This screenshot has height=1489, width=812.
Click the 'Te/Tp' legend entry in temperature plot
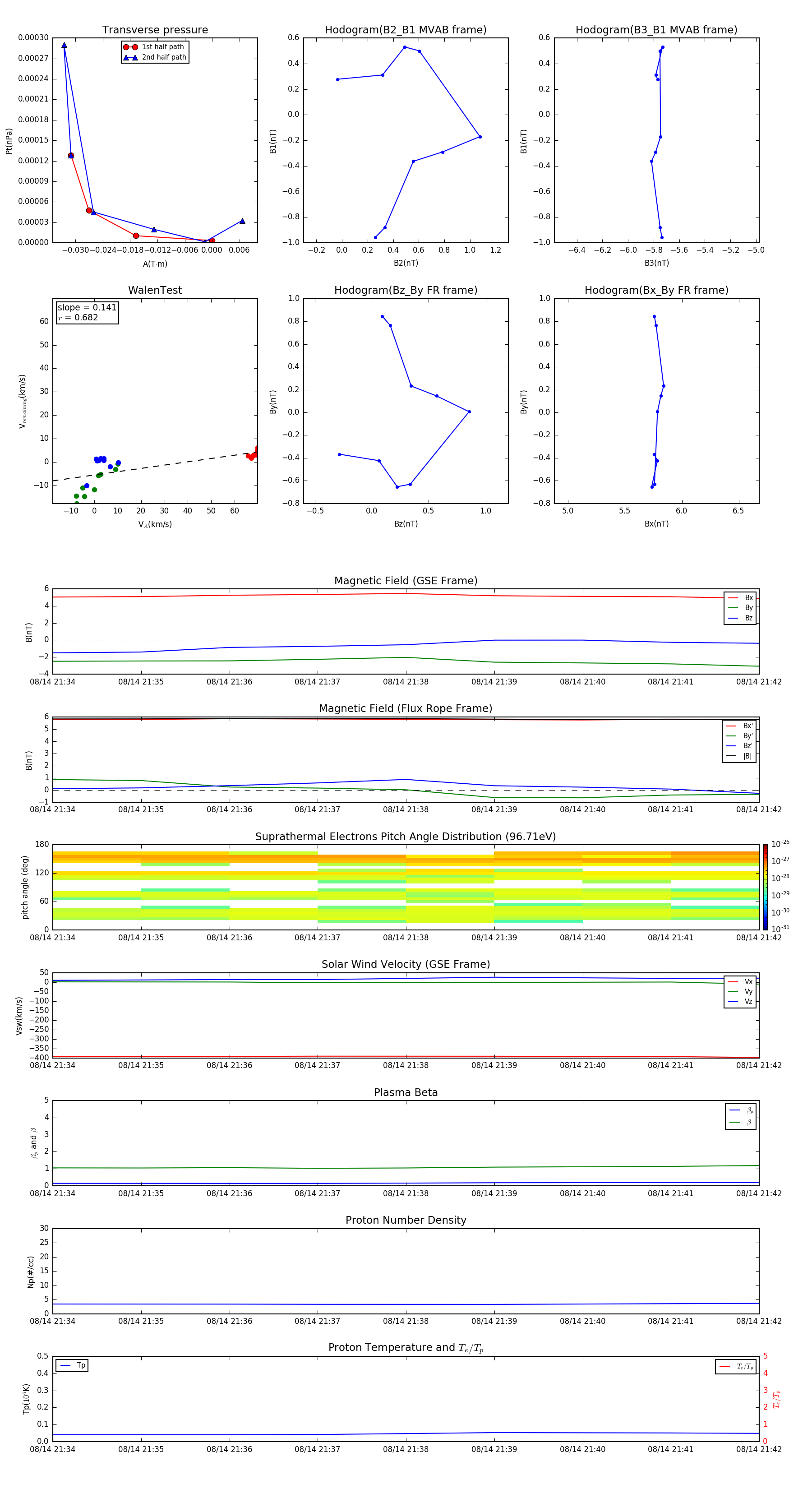click(x=736, y=1366)
